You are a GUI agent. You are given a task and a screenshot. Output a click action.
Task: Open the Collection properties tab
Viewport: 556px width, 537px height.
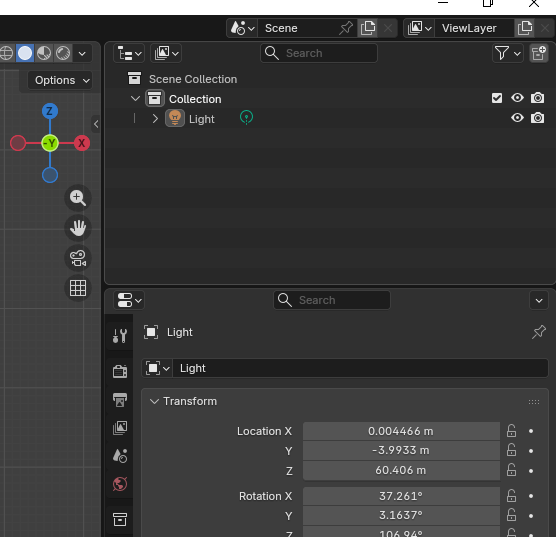[120, 520]
